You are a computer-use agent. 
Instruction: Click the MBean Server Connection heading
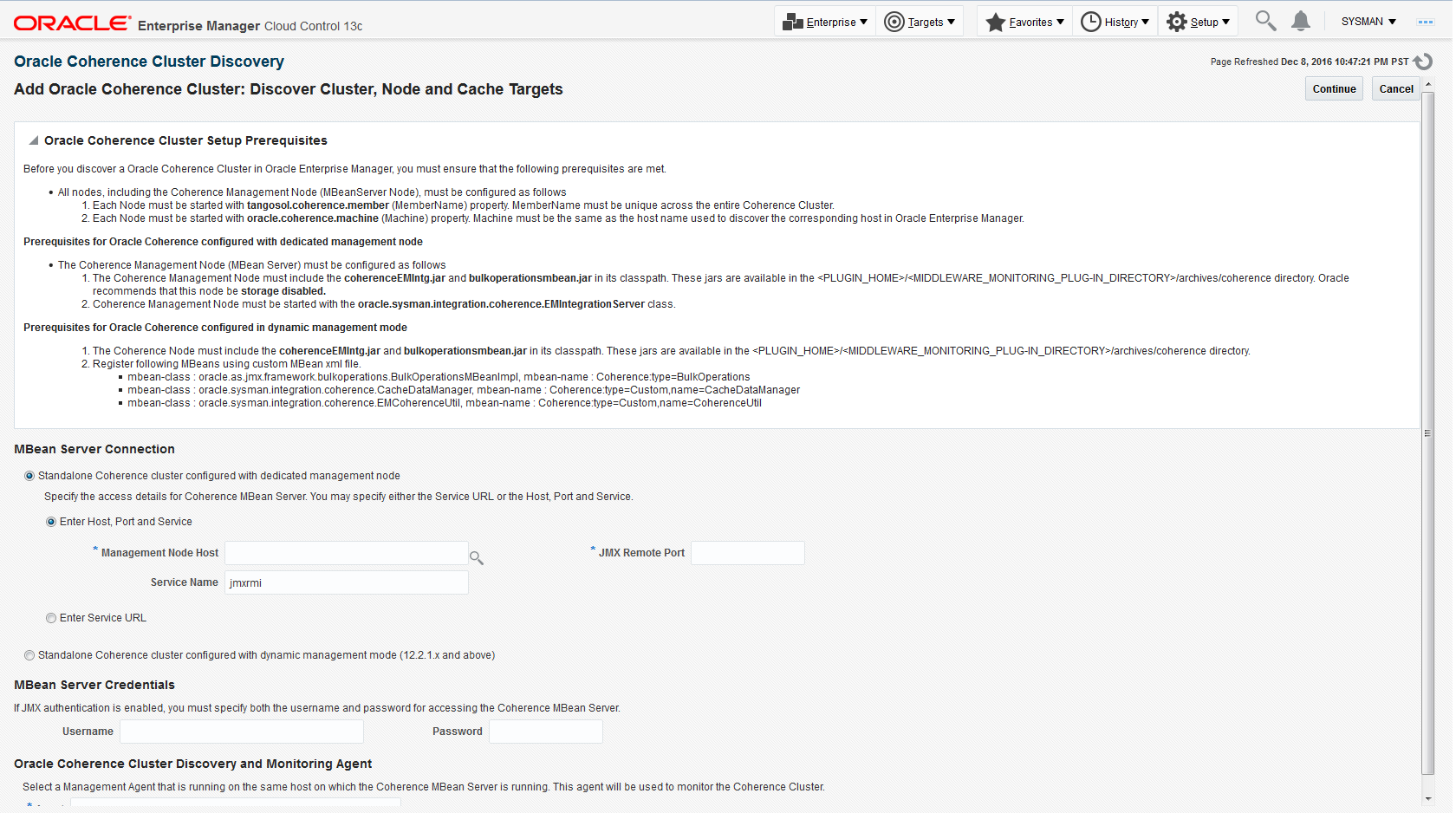tap(94, 449)
